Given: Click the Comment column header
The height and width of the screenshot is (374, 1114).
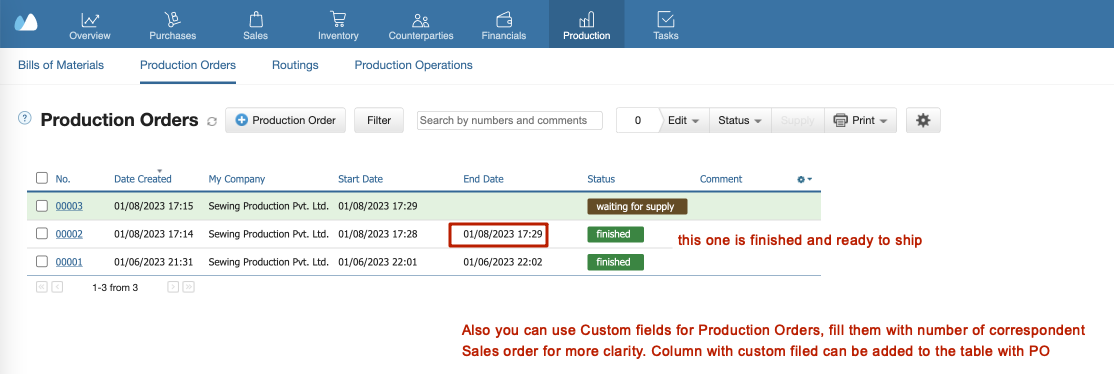Looking at the screenshot, I should (720, 179).
